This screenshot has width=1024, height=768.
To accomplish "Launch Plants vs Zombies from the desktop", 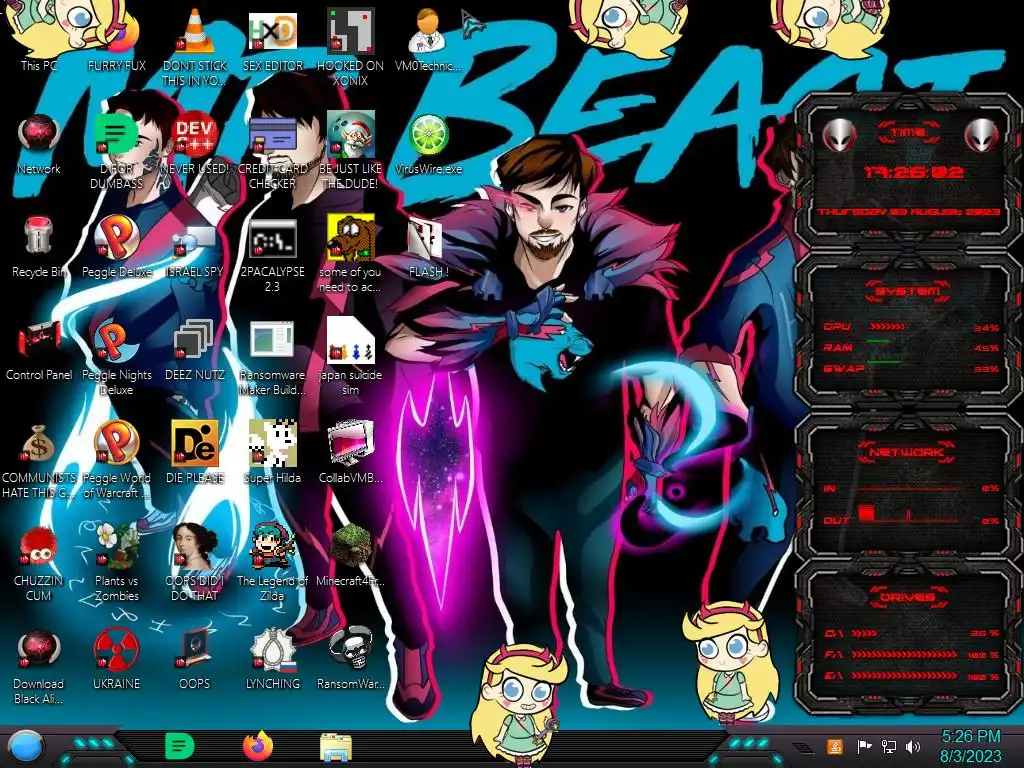I will click(116, 563).
